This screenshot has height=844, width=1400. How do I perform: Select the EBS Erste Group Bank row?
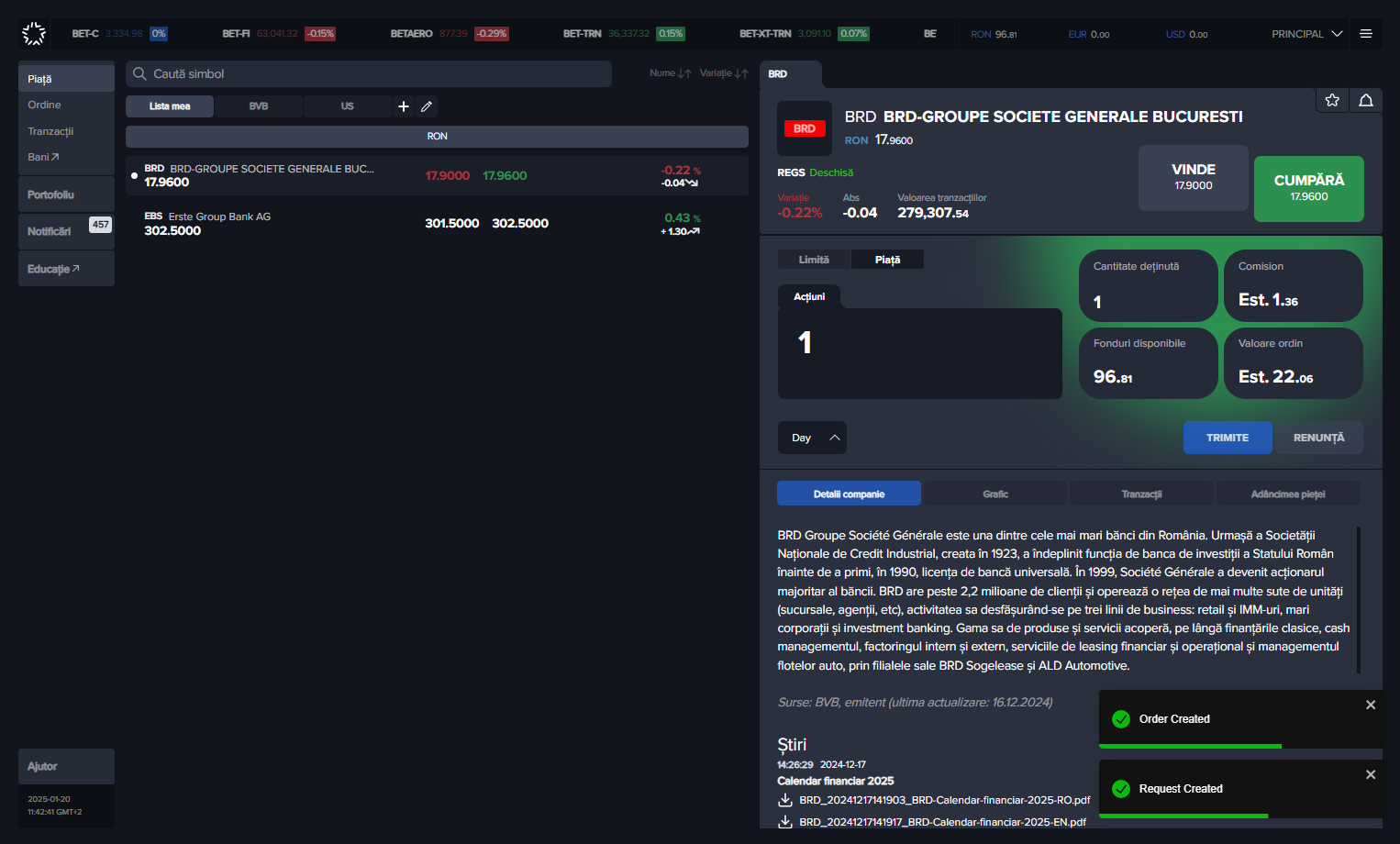437,223
